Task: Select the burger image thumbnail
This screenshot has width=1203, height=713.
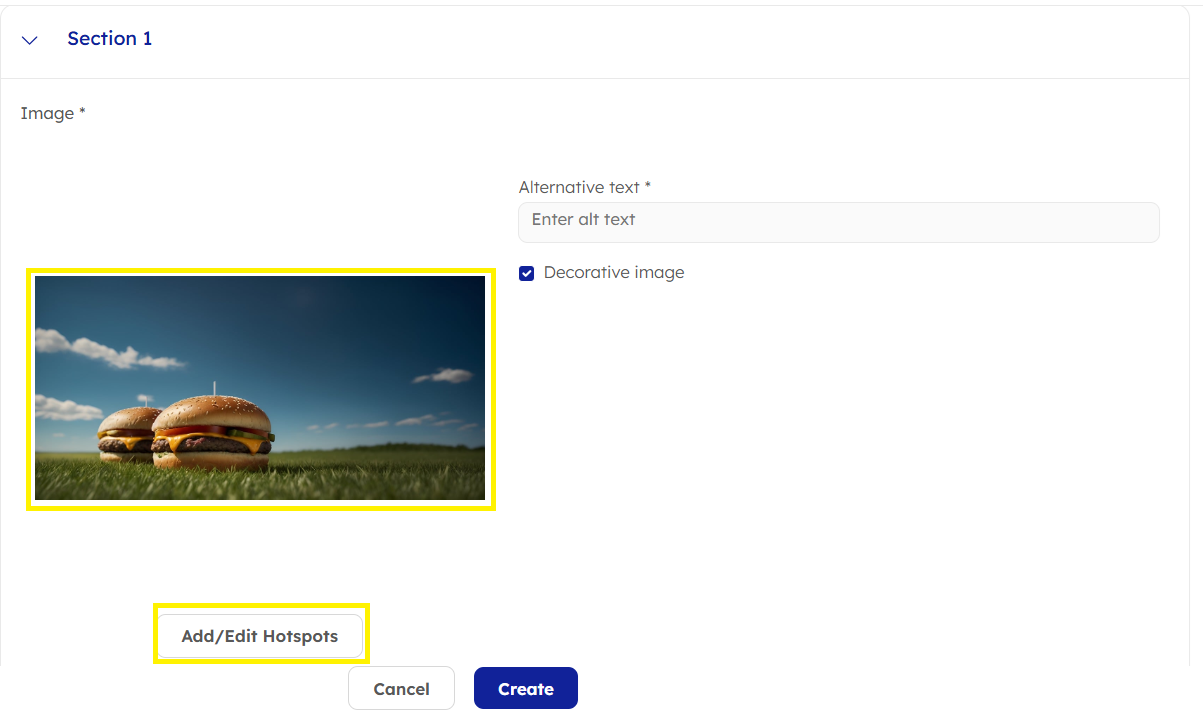Action: coord(260,388)
